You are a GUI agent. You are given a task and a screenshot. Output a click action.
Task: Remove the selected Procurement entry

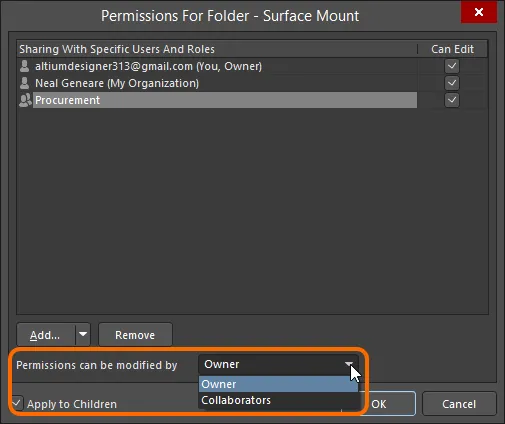(x=135, y=334)
